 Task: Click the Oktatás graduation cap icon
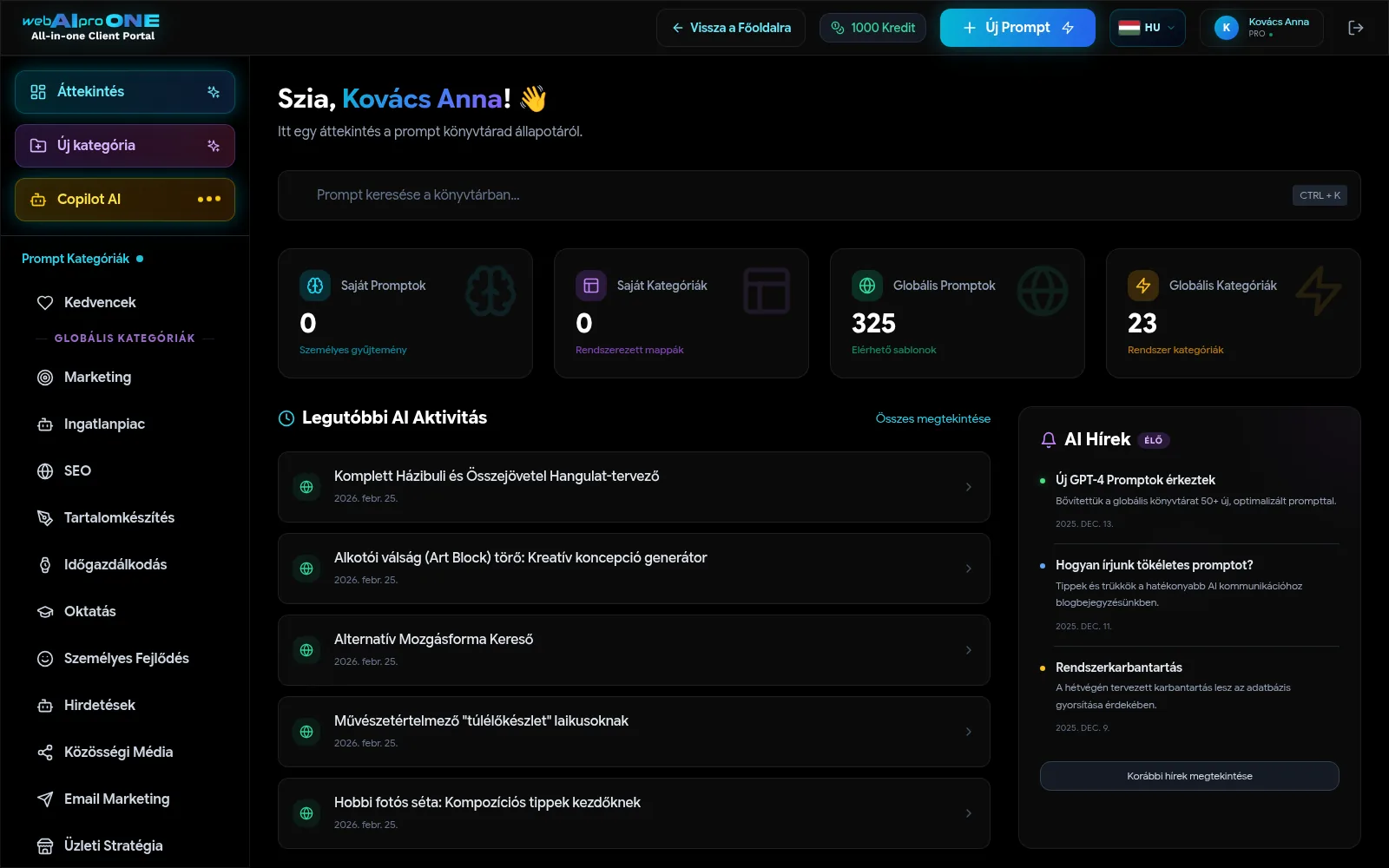click(x=45, y=612)
